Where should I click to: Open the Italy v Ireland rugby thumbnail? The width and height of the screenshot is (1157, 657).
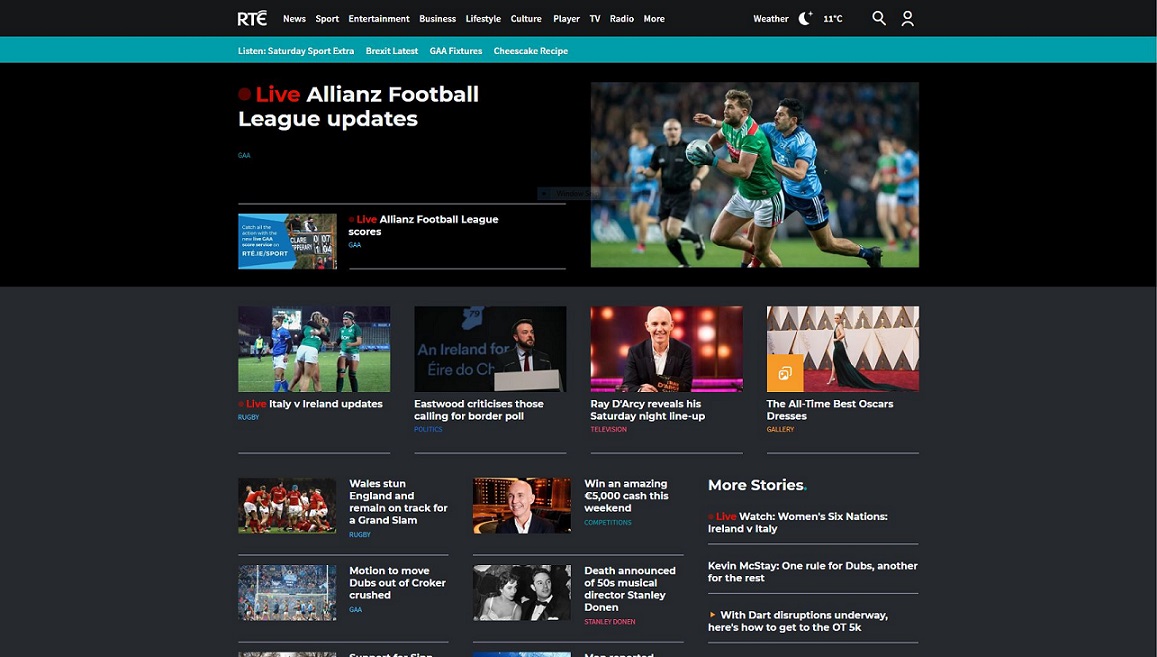point(314,349)
